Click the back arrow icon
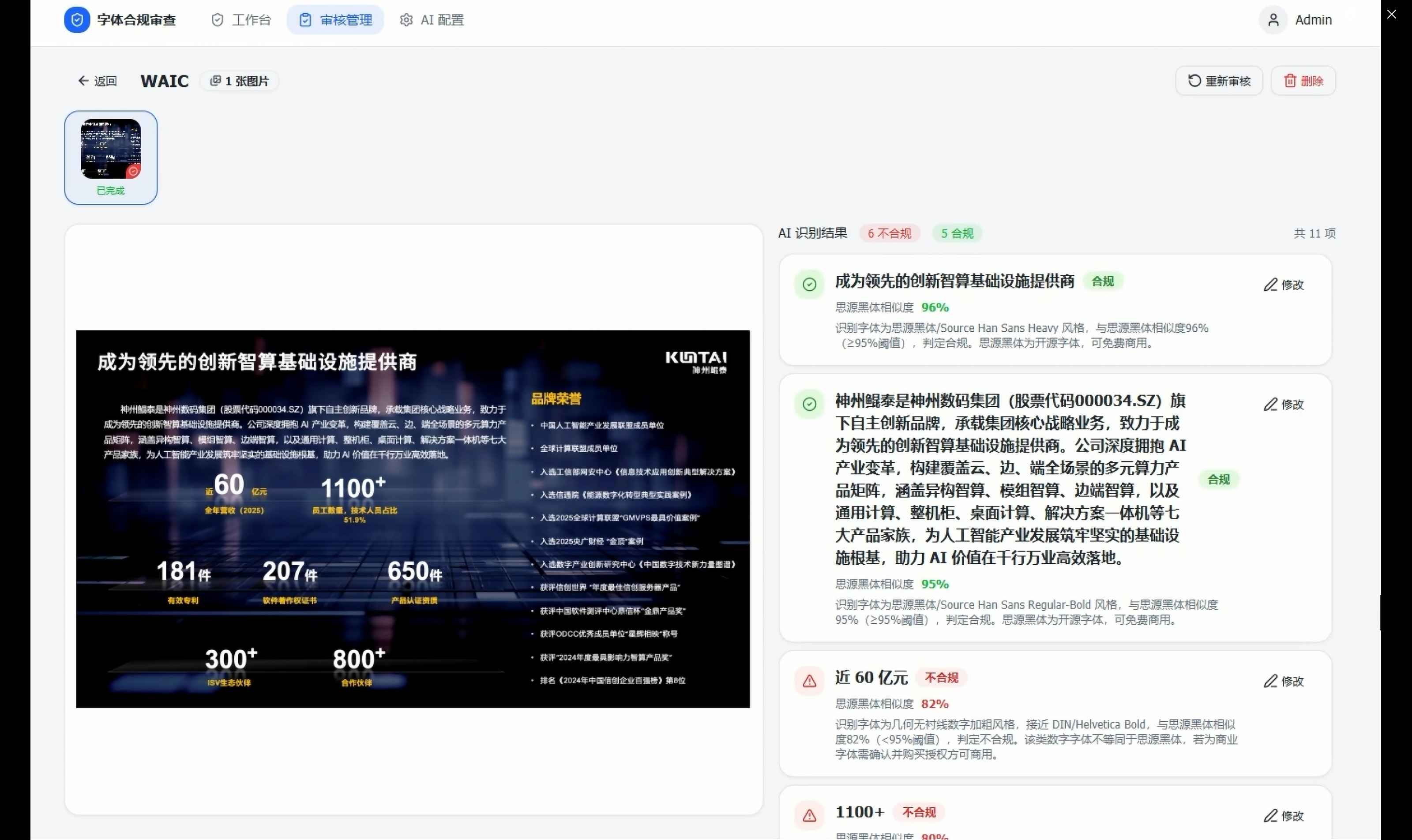This screenshot has height=840, width=1412. 83,81
